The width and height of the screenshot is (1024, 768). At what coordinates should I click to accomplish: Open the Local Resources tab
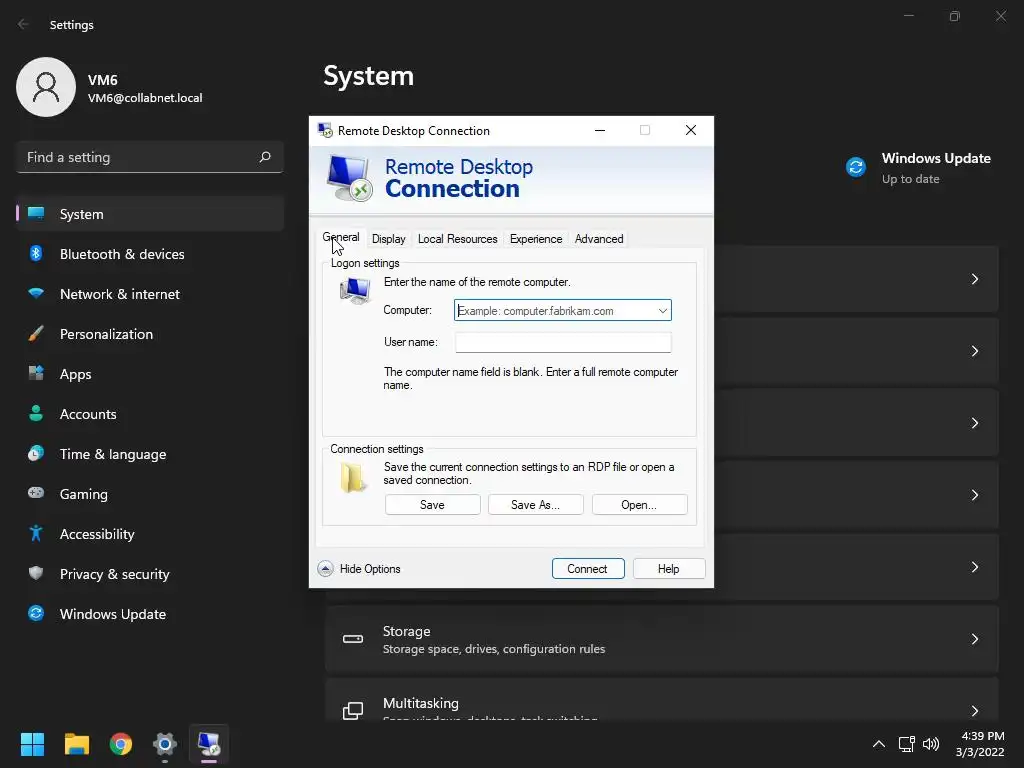coord(458,239)
